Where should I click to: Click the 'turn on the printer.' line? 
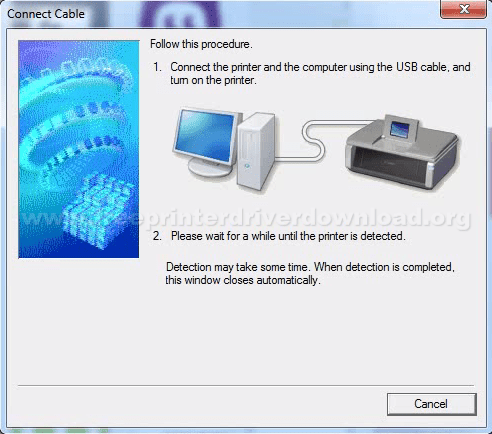point(213,80)
